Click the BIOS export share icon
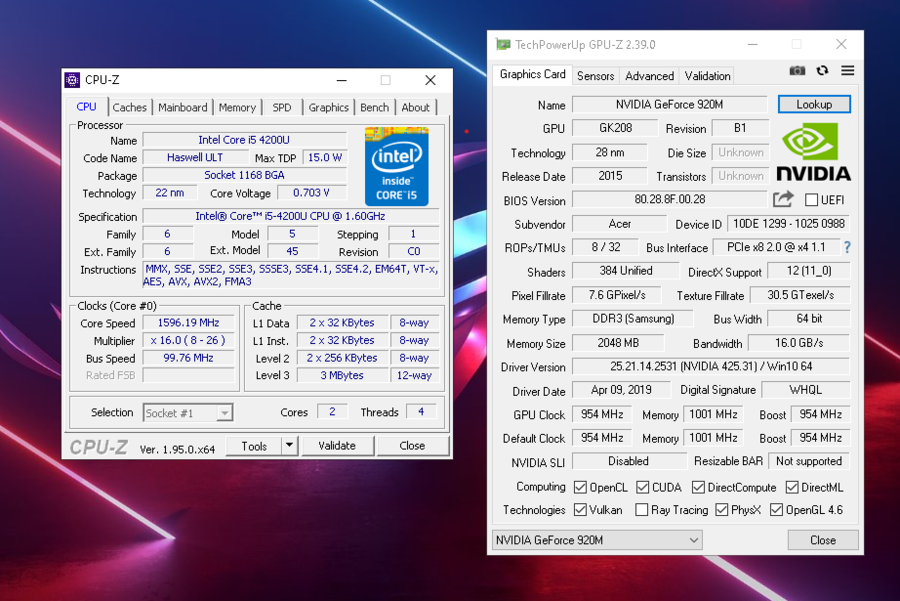Image resolution: width=900 pixels, height=601 pixels. [x=783, y=200]
